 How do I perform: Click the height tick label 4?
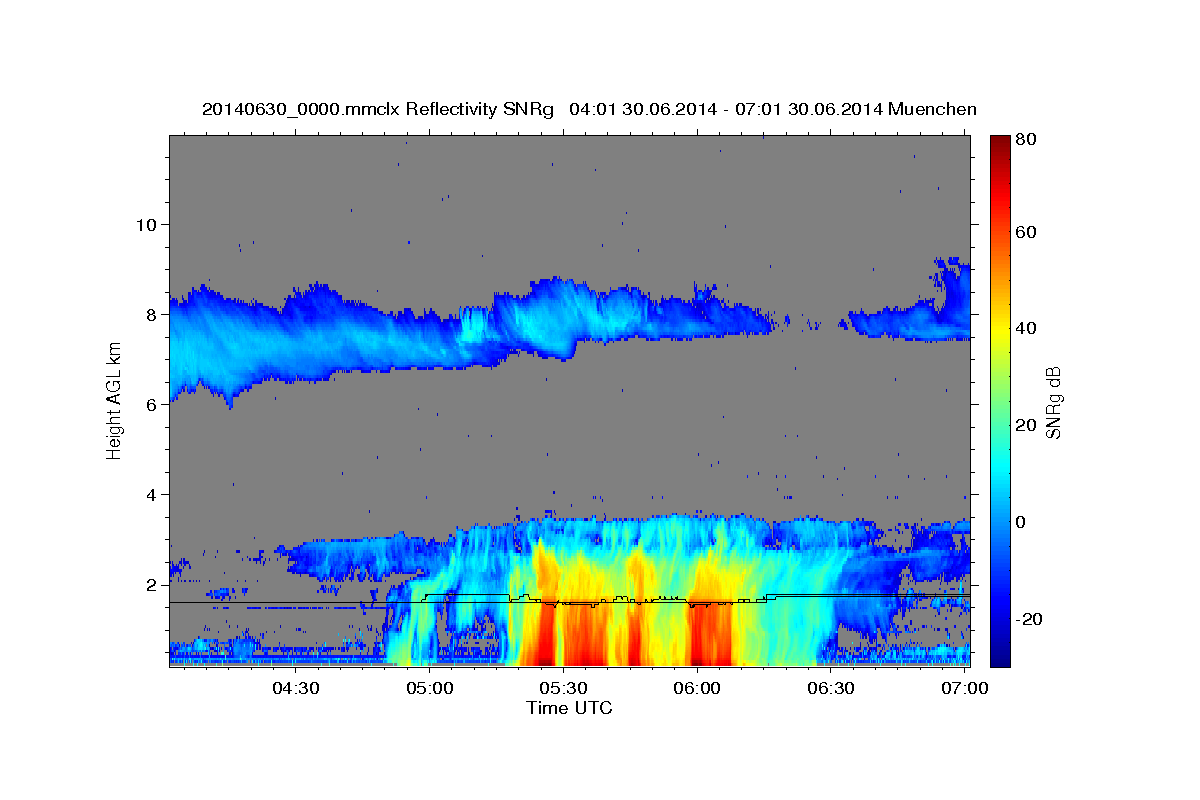pyautogui.click(x=154, y=494)
